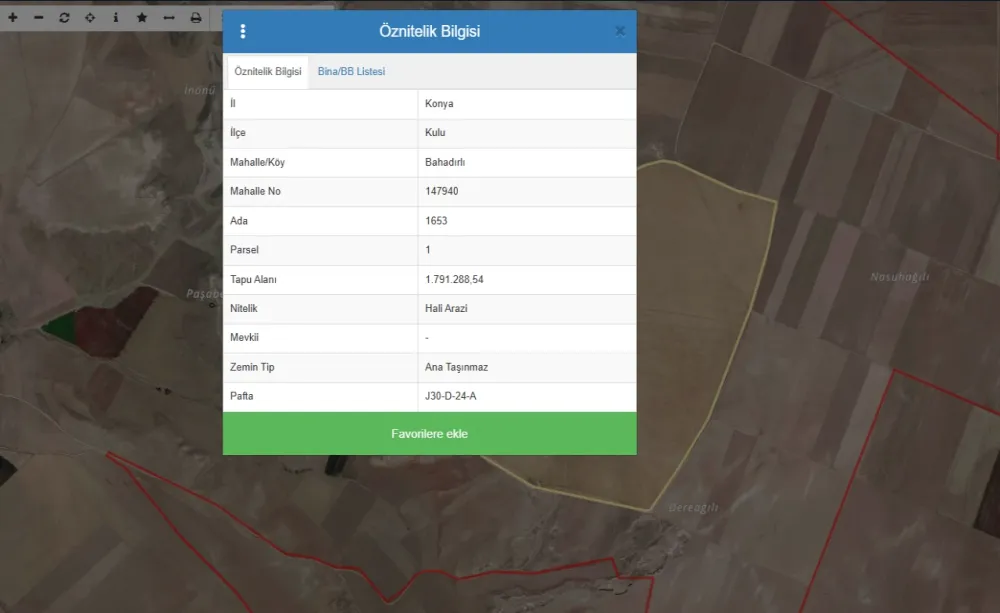The width and height of the screenshot is (1000, 613).
Task: Refresh the map with the reload icon
Action: point(65,18)
